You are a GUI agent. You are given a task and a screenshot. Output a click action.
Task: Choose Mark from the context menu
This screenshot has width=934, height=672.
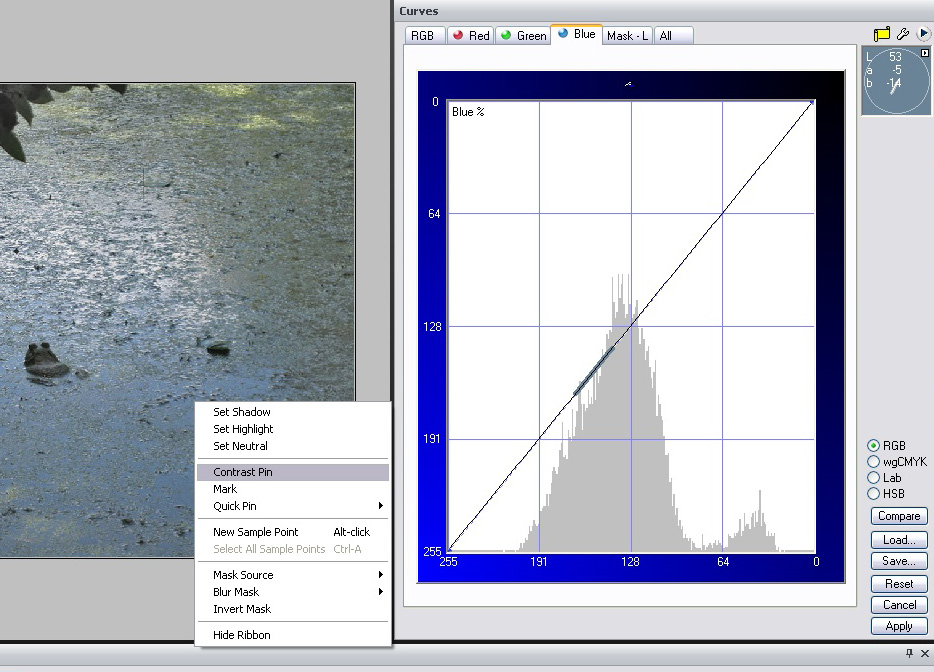pos(292,489)
